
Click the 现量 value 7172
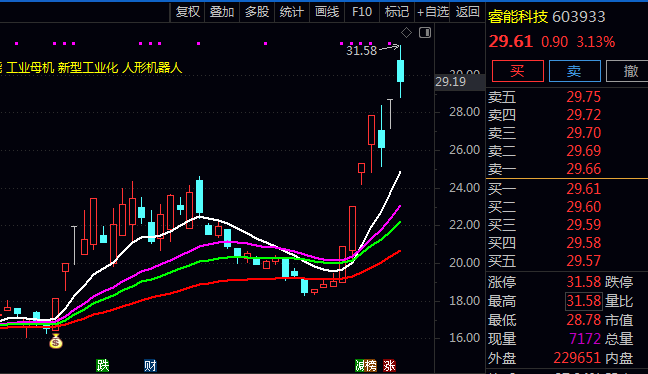pos(585,339)
